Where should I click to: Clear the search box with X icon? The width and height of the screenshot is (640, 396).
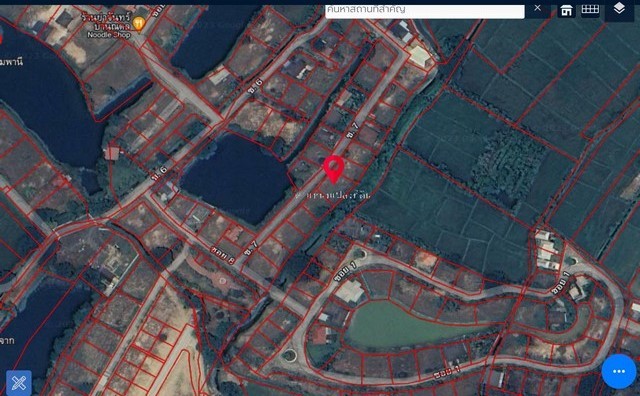tap(538, 8)
